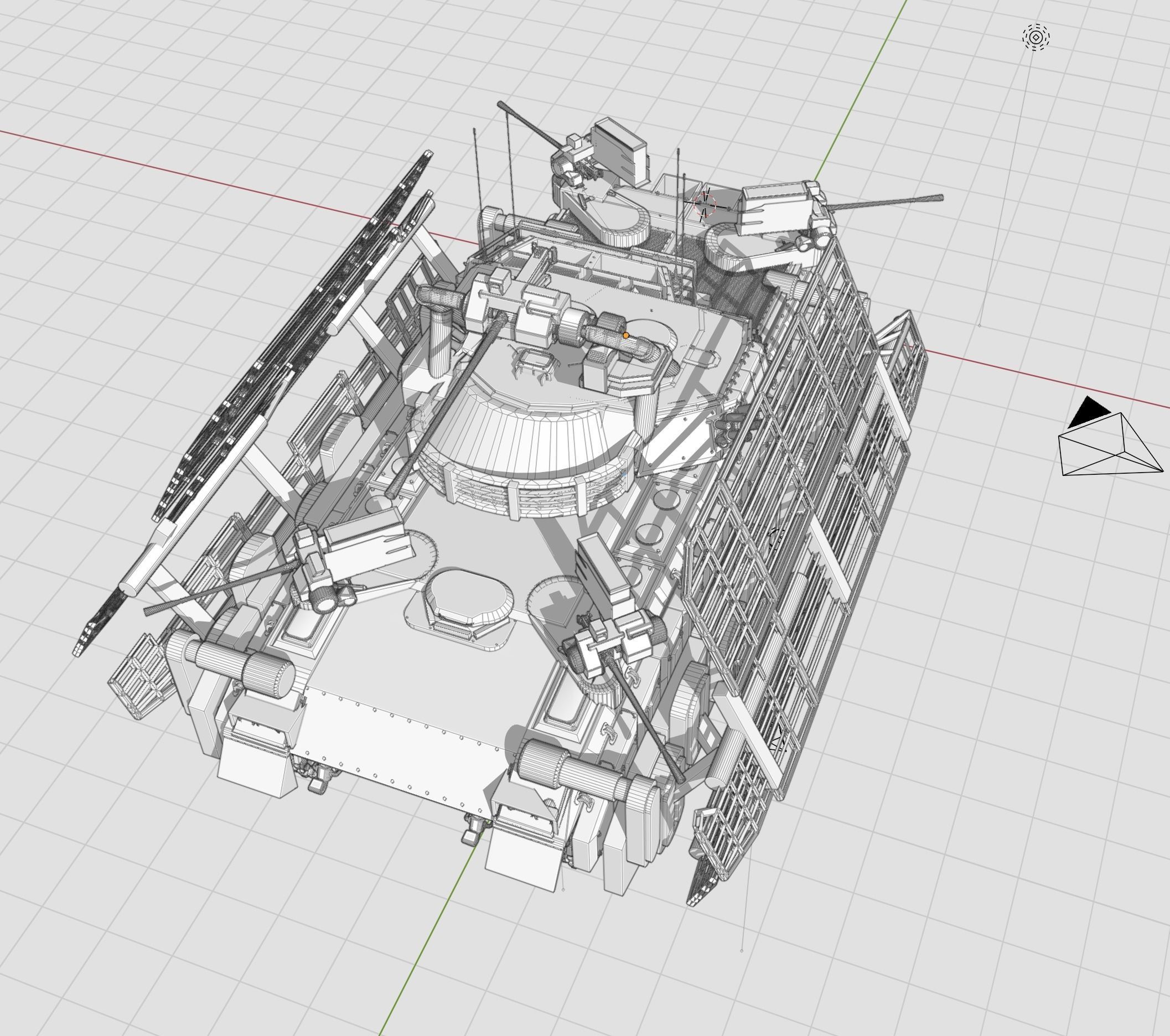1170x1036 pixels.
Task: Click the orange origin dot on the turret
Action: point(625,335)
